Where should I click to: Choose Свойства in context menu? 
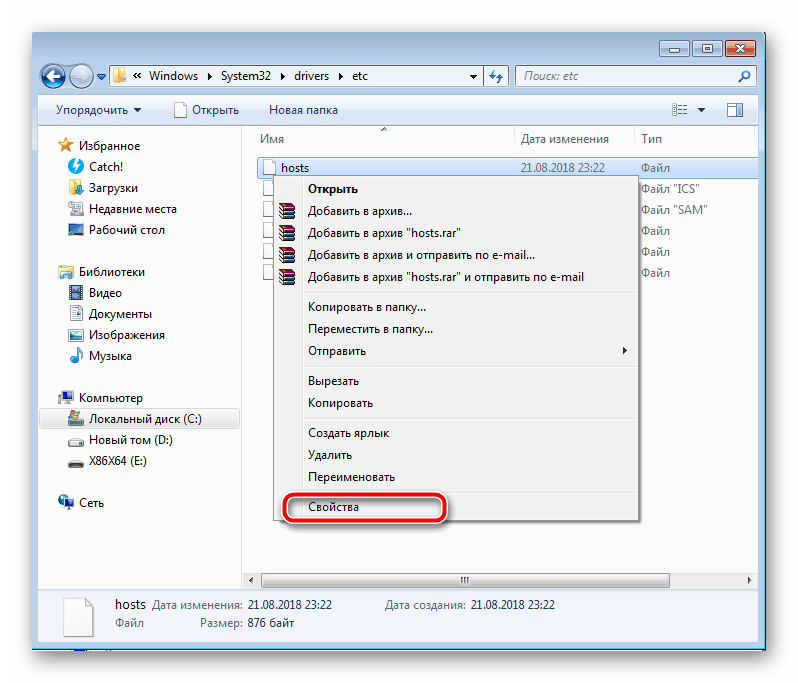[455, 507]
